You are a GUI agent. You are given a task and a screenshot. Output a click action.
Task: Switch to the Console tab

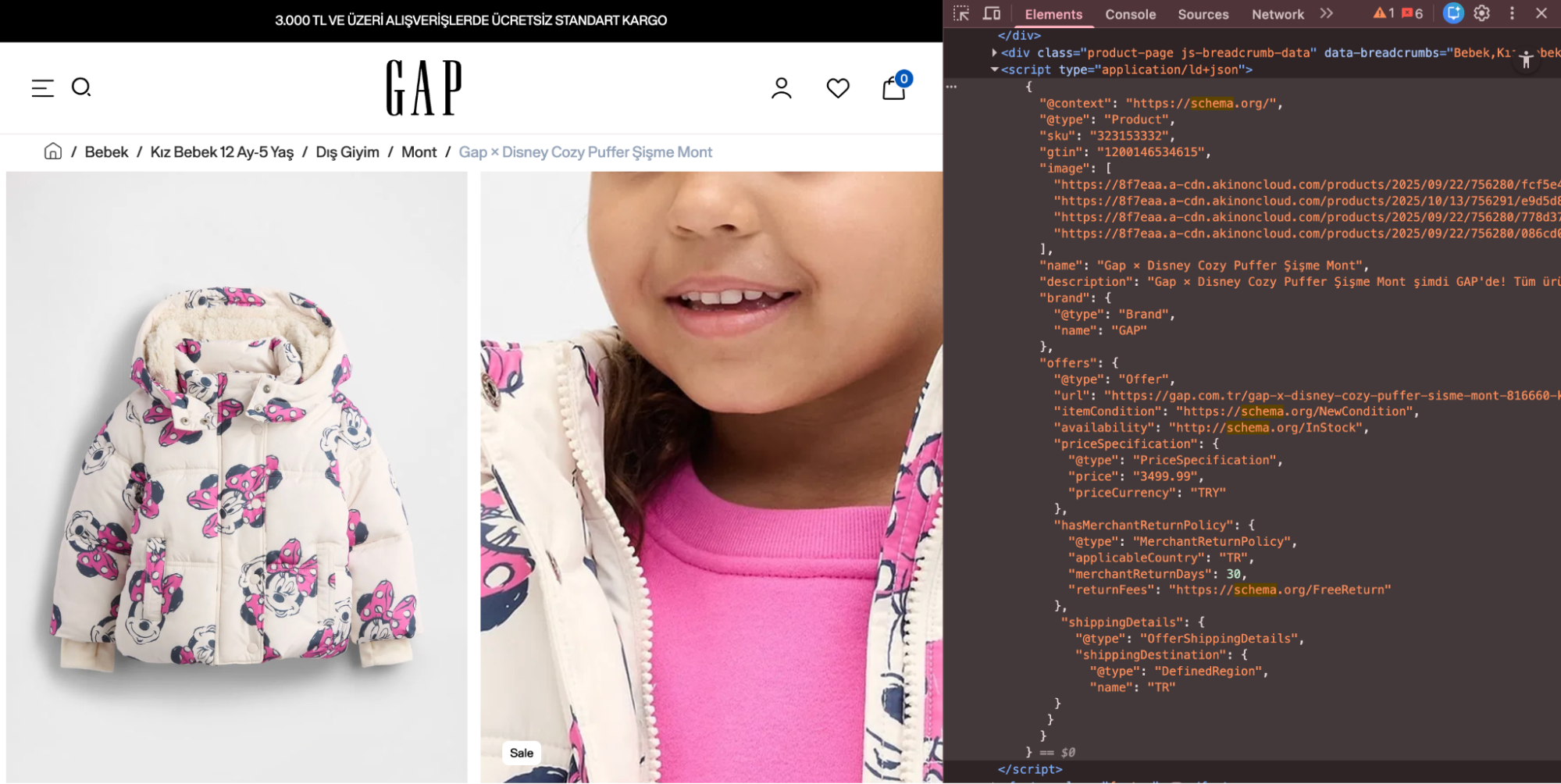[x=1130, y=14]
